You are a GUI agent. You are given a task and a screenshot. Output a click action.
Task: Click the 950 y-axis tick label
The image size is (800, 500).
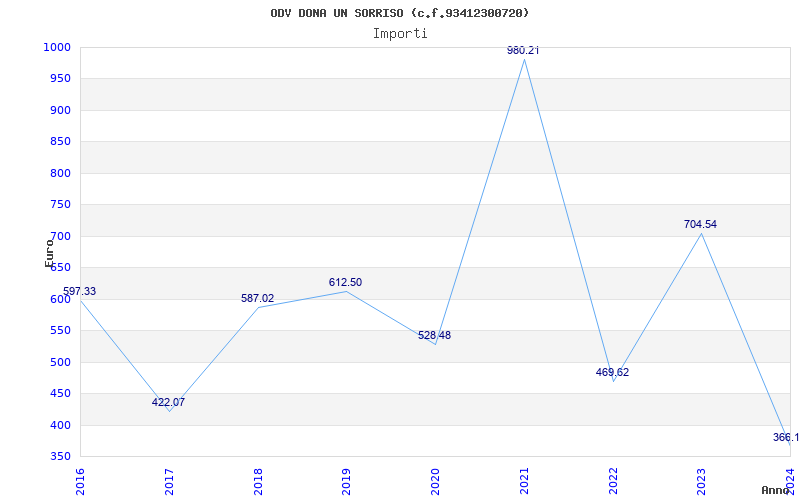60,79
